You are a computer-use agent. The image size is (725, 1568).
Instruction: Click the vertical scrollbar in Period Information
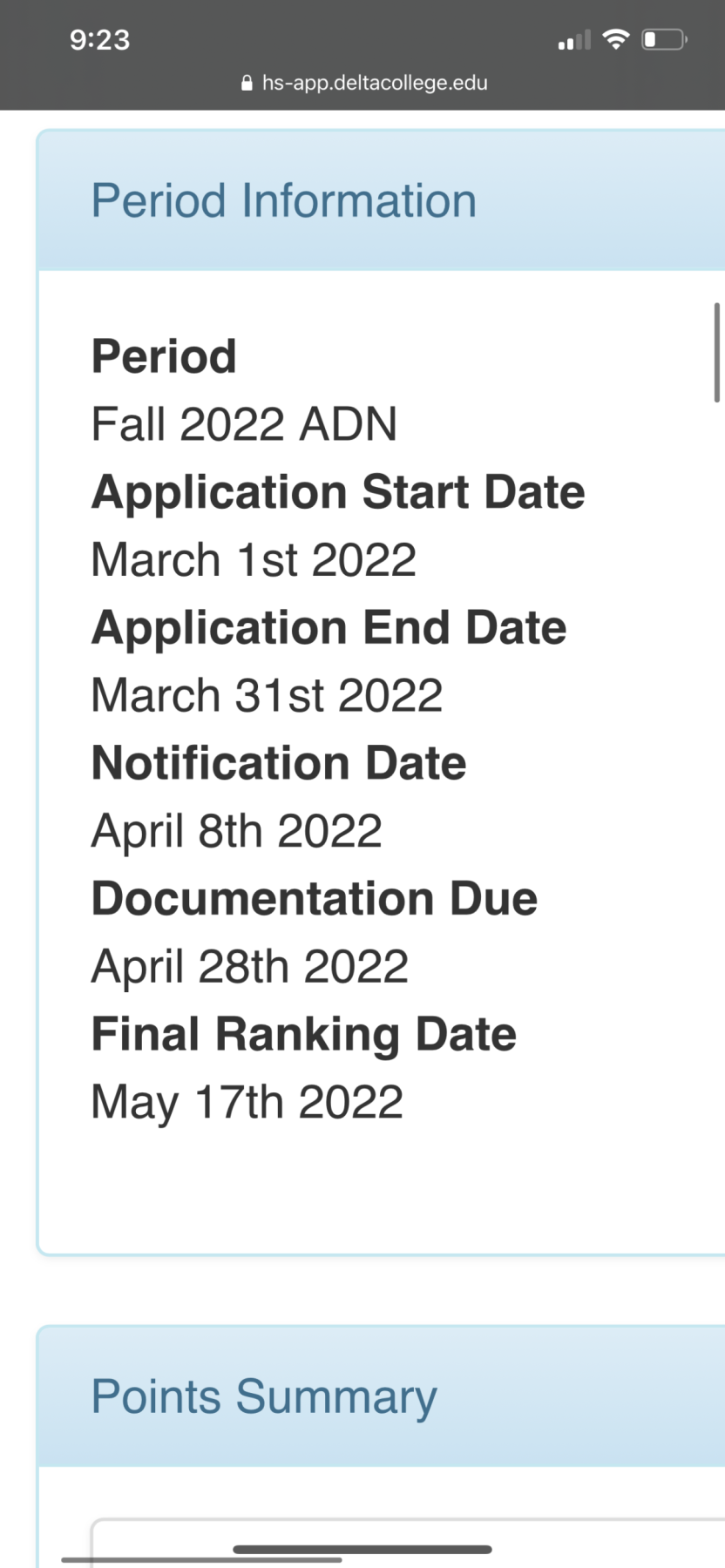click(x=717, y=352)
